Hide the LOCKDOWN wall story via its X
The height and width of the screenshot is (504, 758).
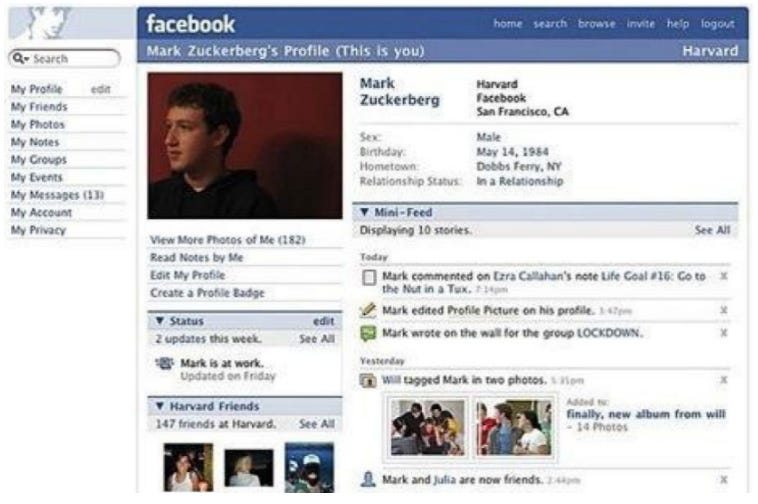724,332
